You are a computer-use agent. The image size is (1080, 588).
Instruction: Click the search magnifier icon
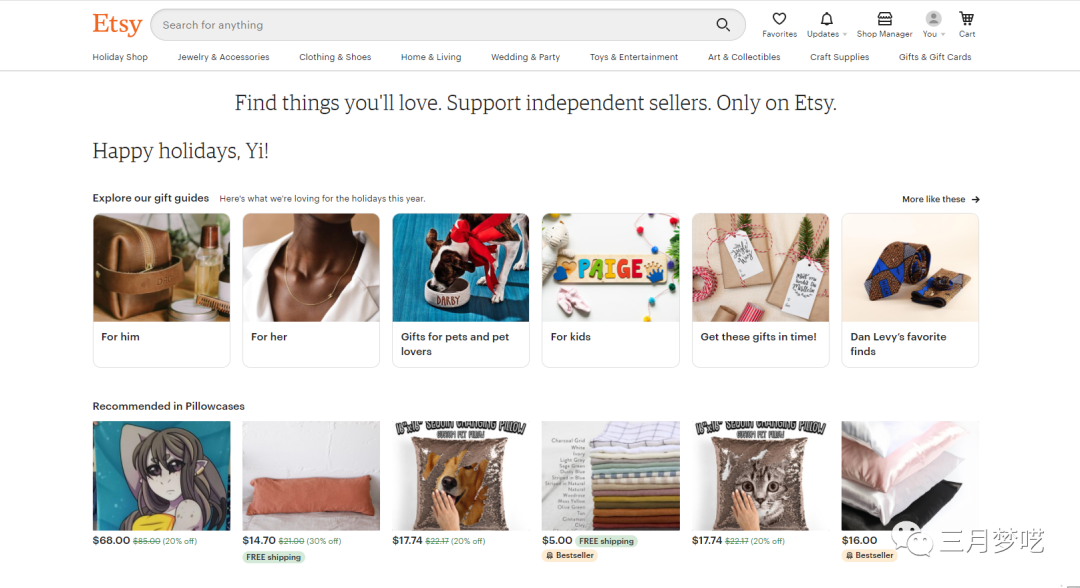click(x=723, y=25)
